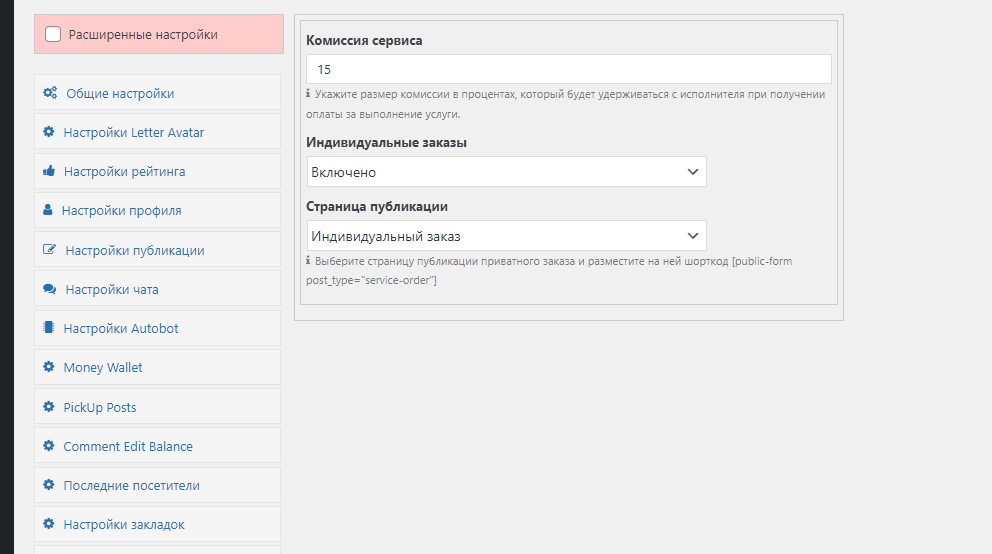
Task: Click the Комиссия сервиса input field
Action: click(568, 69)
